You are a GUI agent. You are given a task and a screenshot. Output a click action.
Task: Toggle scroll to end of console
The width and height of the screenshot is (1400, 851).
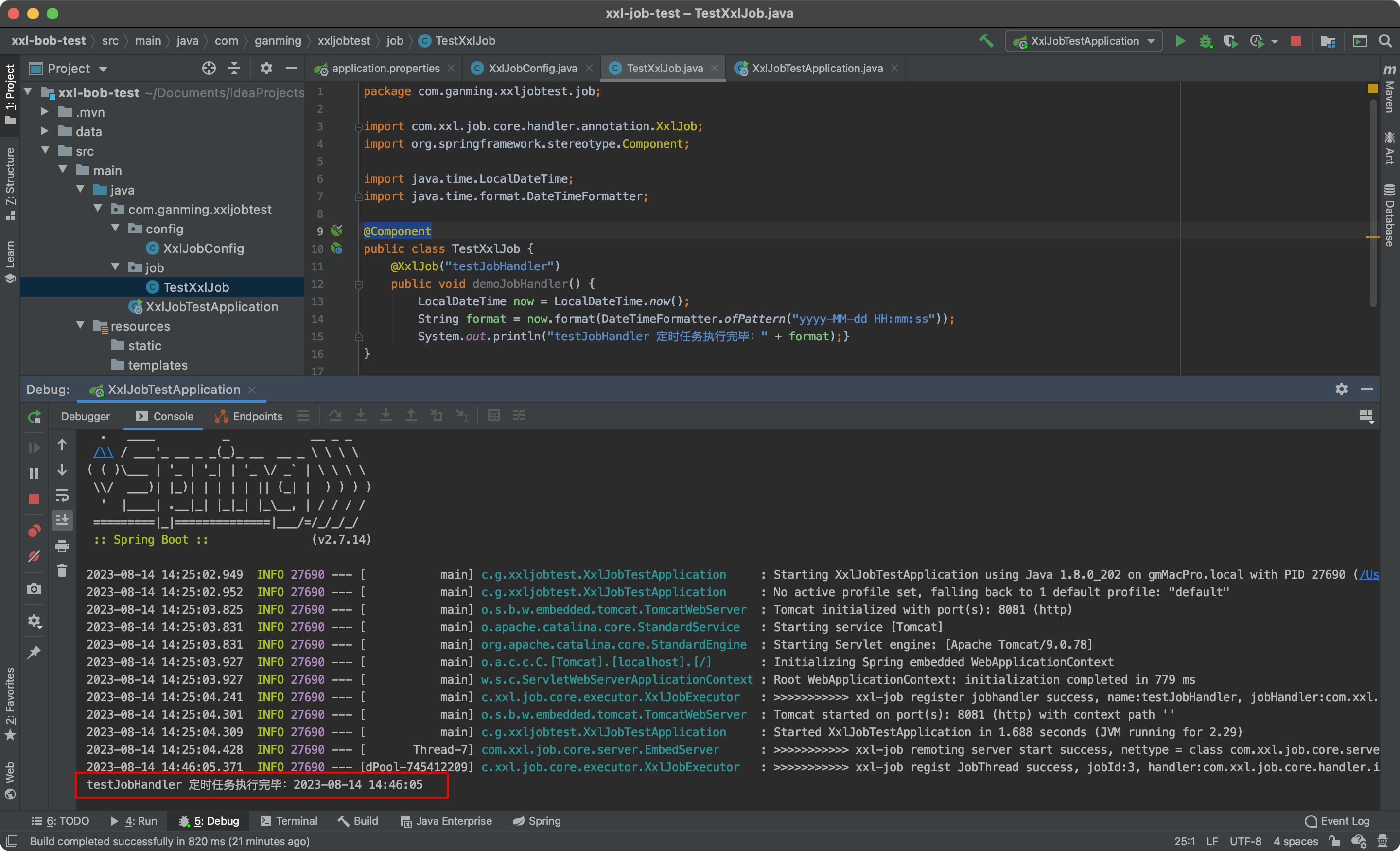click(62, 520)
